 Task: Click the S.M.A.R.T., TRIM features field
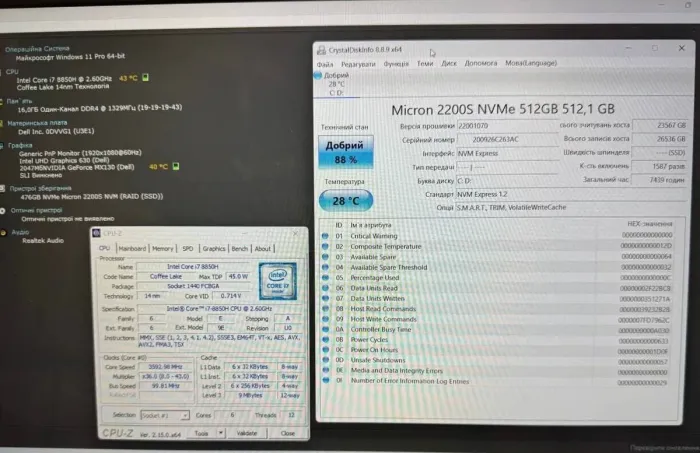click(571, 208)
